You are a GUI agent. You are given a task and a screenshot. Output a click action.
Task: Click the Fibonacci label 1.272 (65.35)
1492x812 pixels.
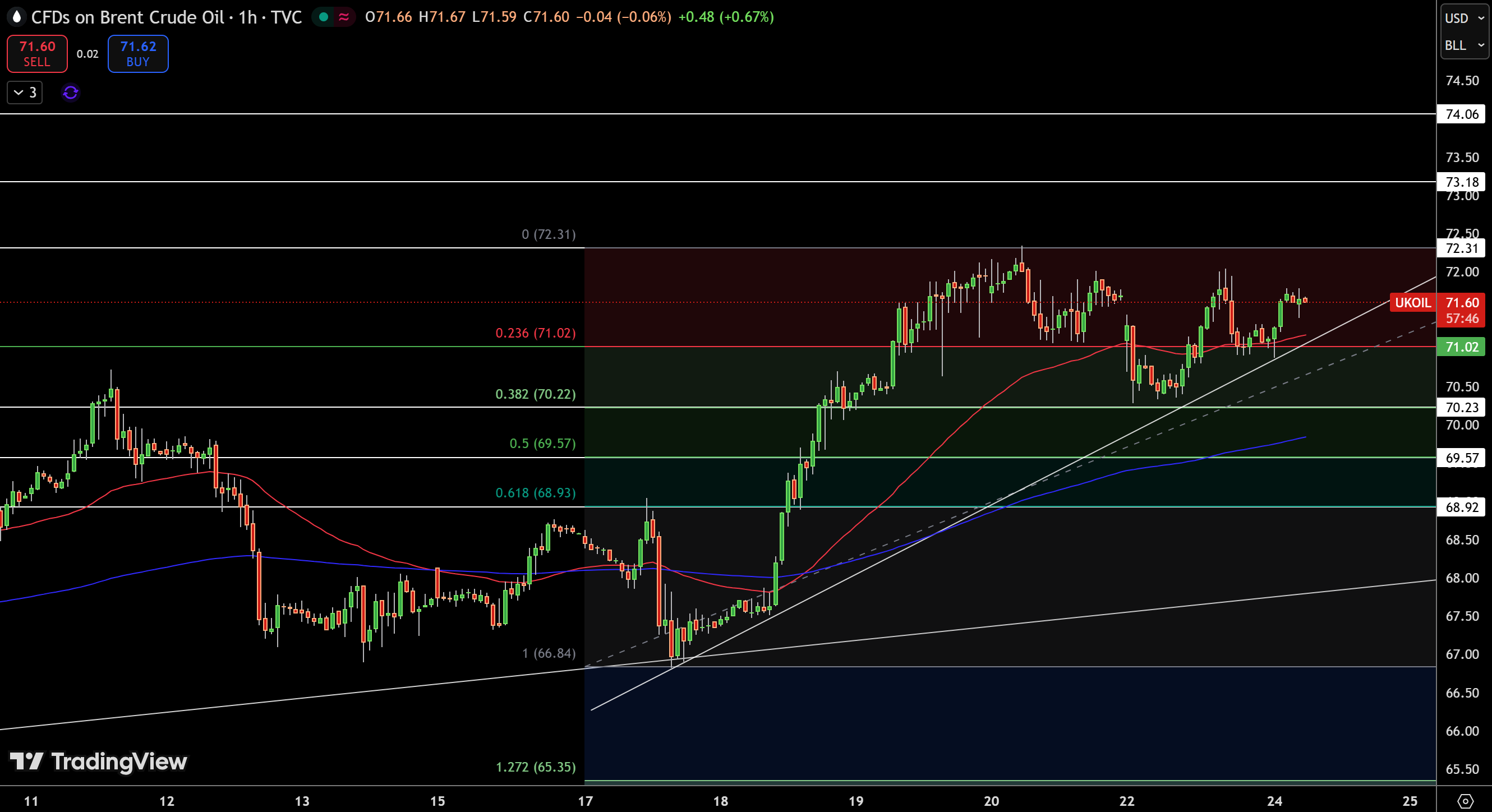pyautogui.click(x=536, y=767)
